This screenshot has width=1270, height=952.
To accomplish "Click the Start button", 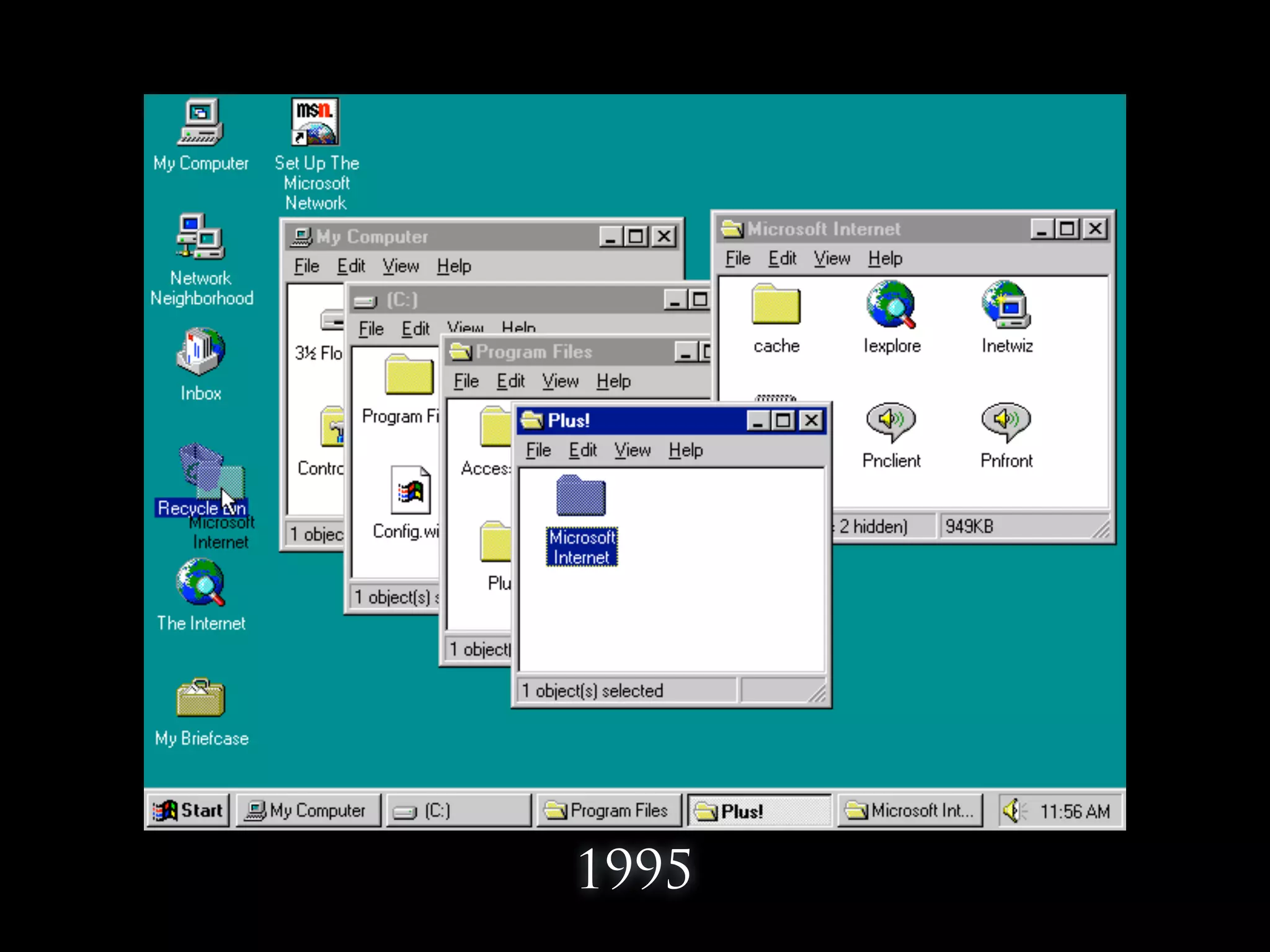I will (x=189, y=810).
